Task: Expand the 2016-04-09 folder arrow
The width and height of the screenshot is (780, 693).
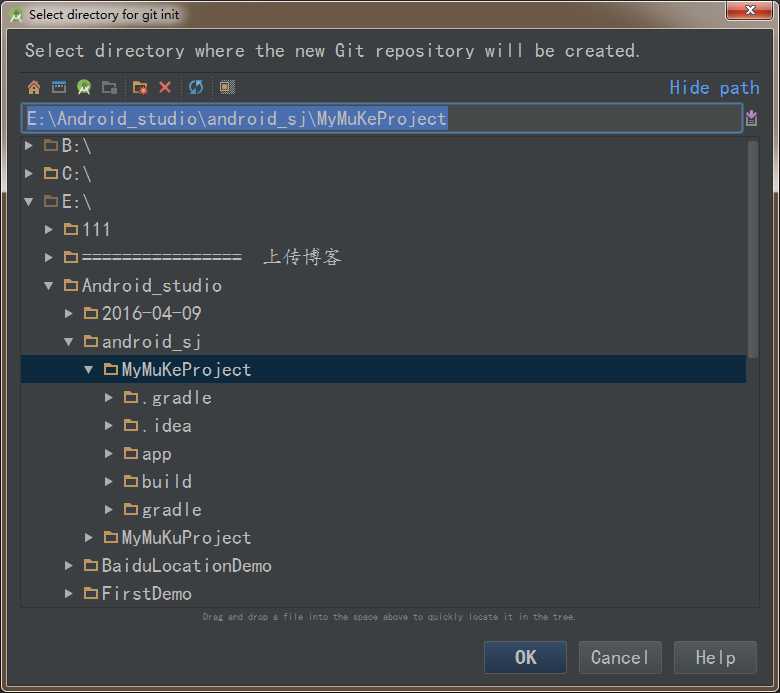Action: pos(68,313)
